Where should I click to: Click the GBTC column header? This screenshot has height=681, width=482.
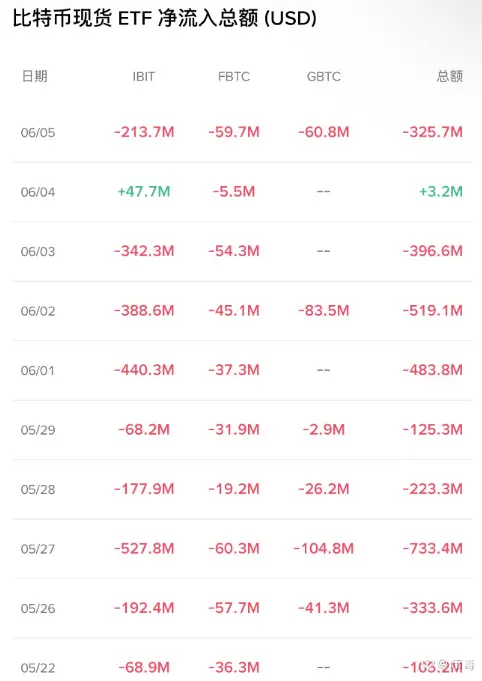pos(324,76)
